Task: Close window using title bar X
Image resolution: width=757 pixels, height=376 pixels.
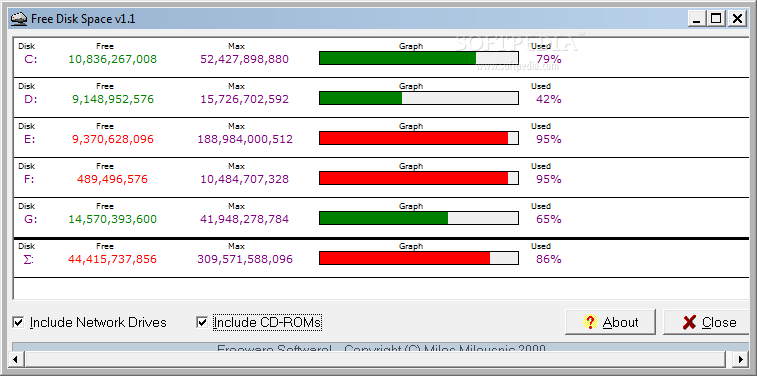Action: 737,19
